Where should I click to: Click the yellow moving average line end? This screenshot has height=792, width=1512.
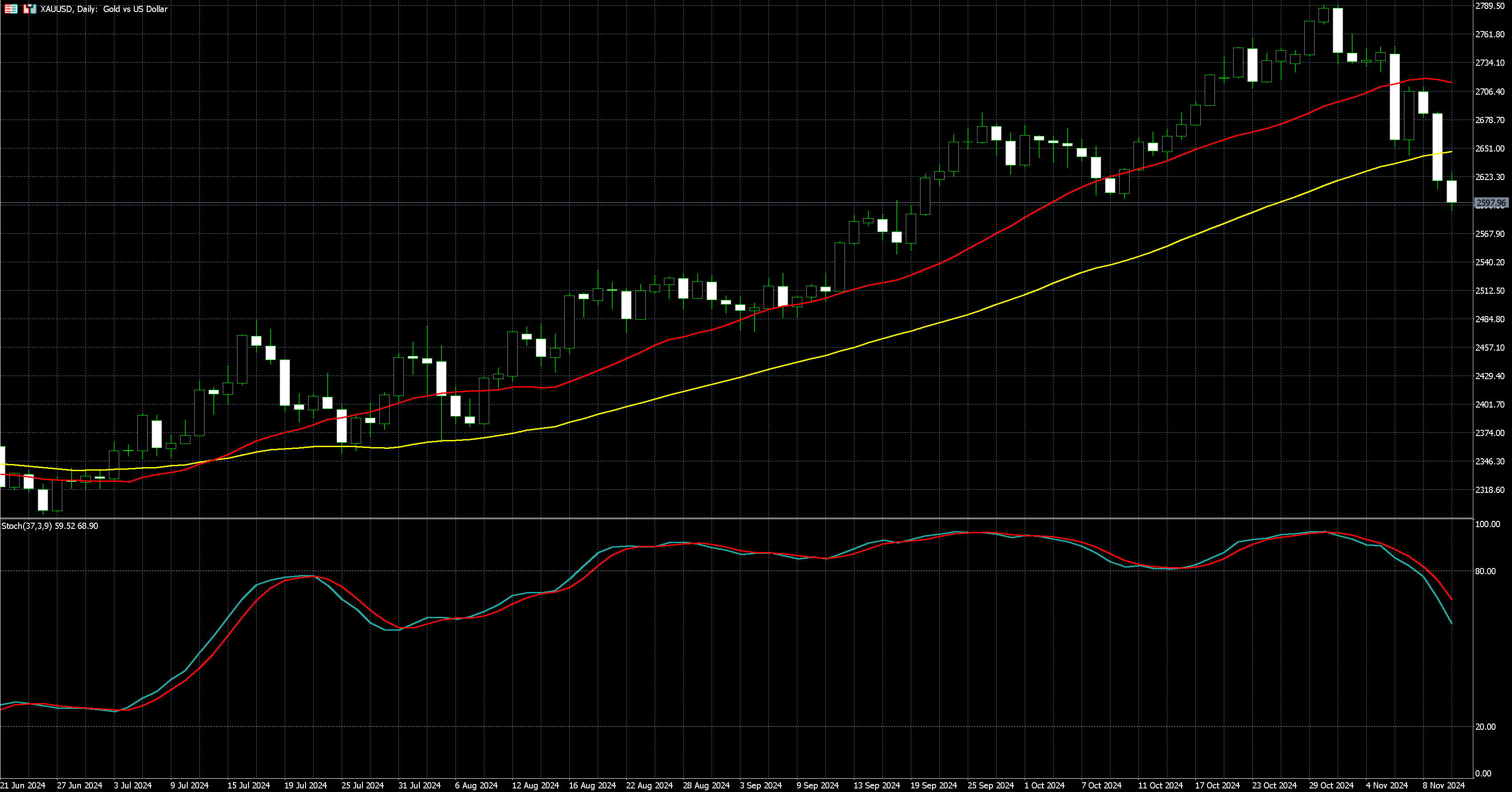[x=1450, y=152]
